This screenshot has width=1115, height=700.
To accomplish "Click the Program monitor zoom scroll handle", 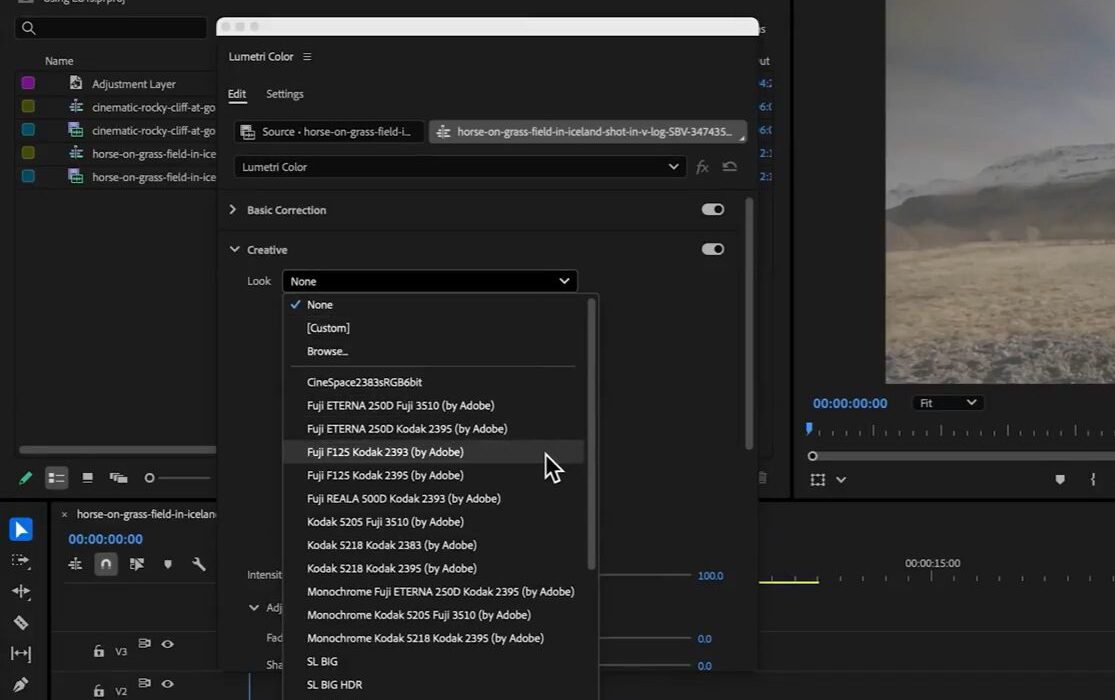I will [813, 456].
